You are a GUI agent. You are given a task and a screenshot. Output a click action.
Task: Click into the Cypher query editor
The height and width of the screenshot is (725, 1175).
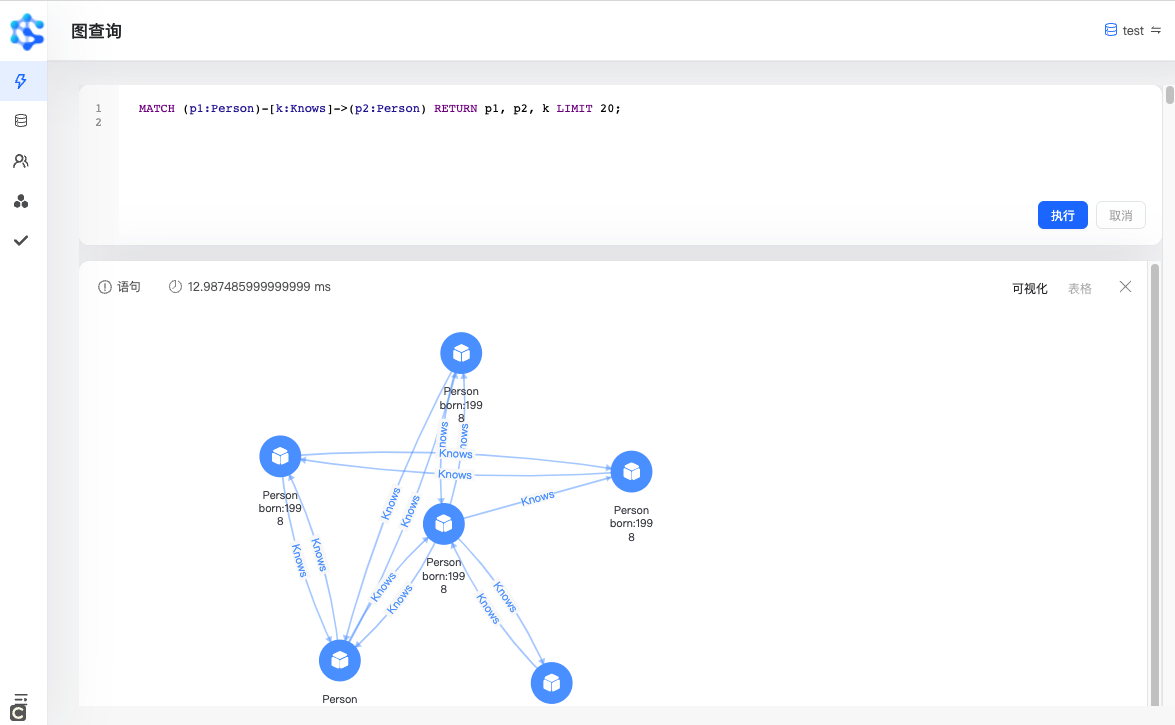click(x=600, y=150)
